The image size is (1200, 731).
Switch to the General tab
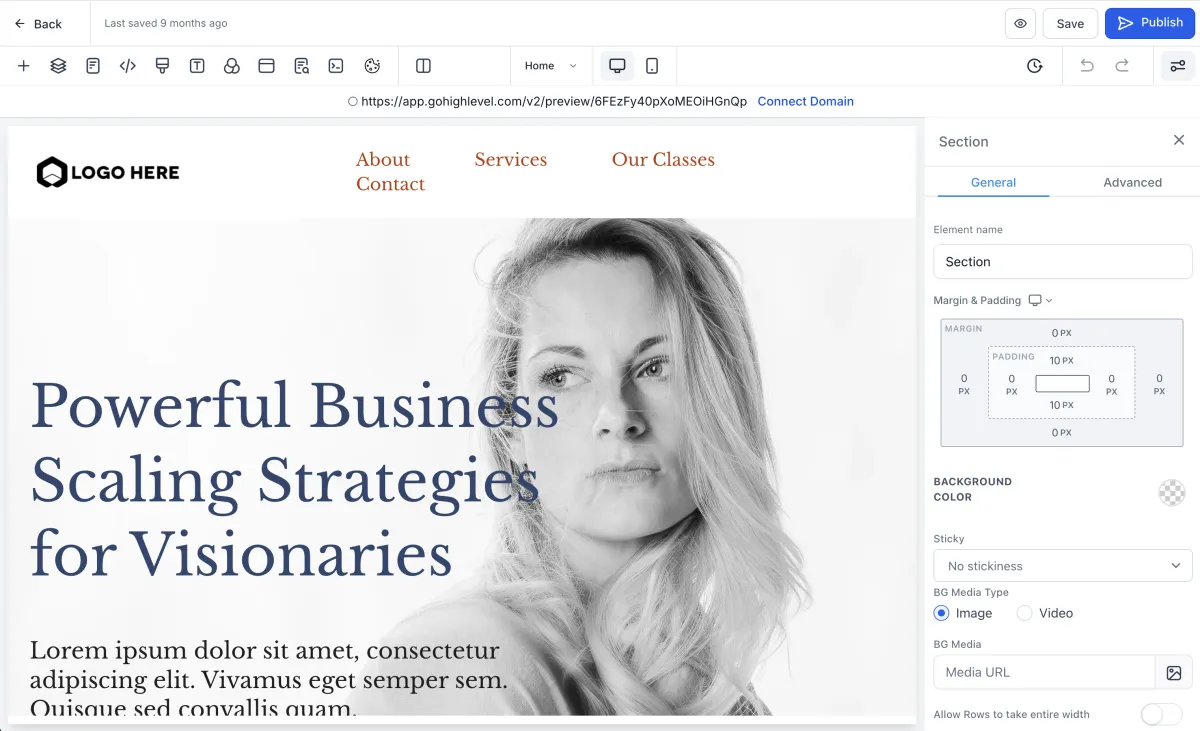[x=993, y=182]
